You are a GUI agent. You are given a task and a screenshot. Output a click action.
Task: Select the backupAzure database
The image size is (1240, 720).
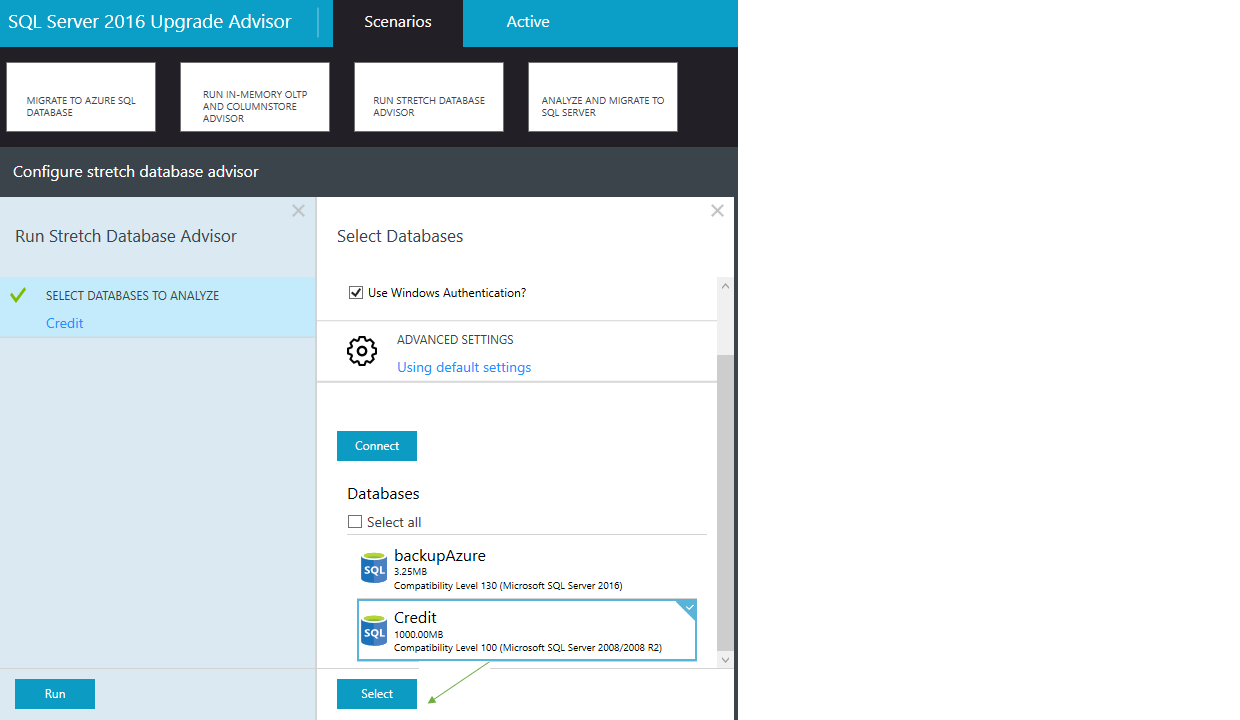click(527, 568)
